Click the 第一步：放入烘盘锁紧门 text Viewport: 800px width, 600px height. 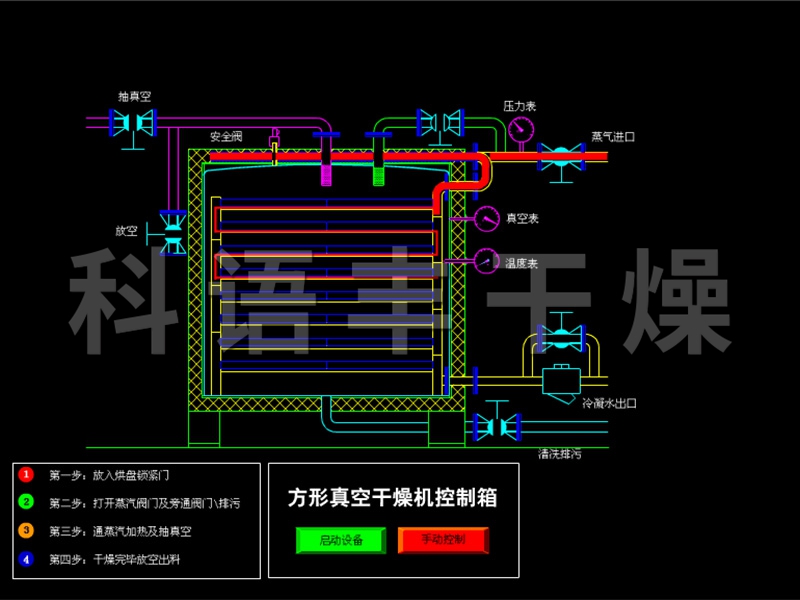click(109, 475)
